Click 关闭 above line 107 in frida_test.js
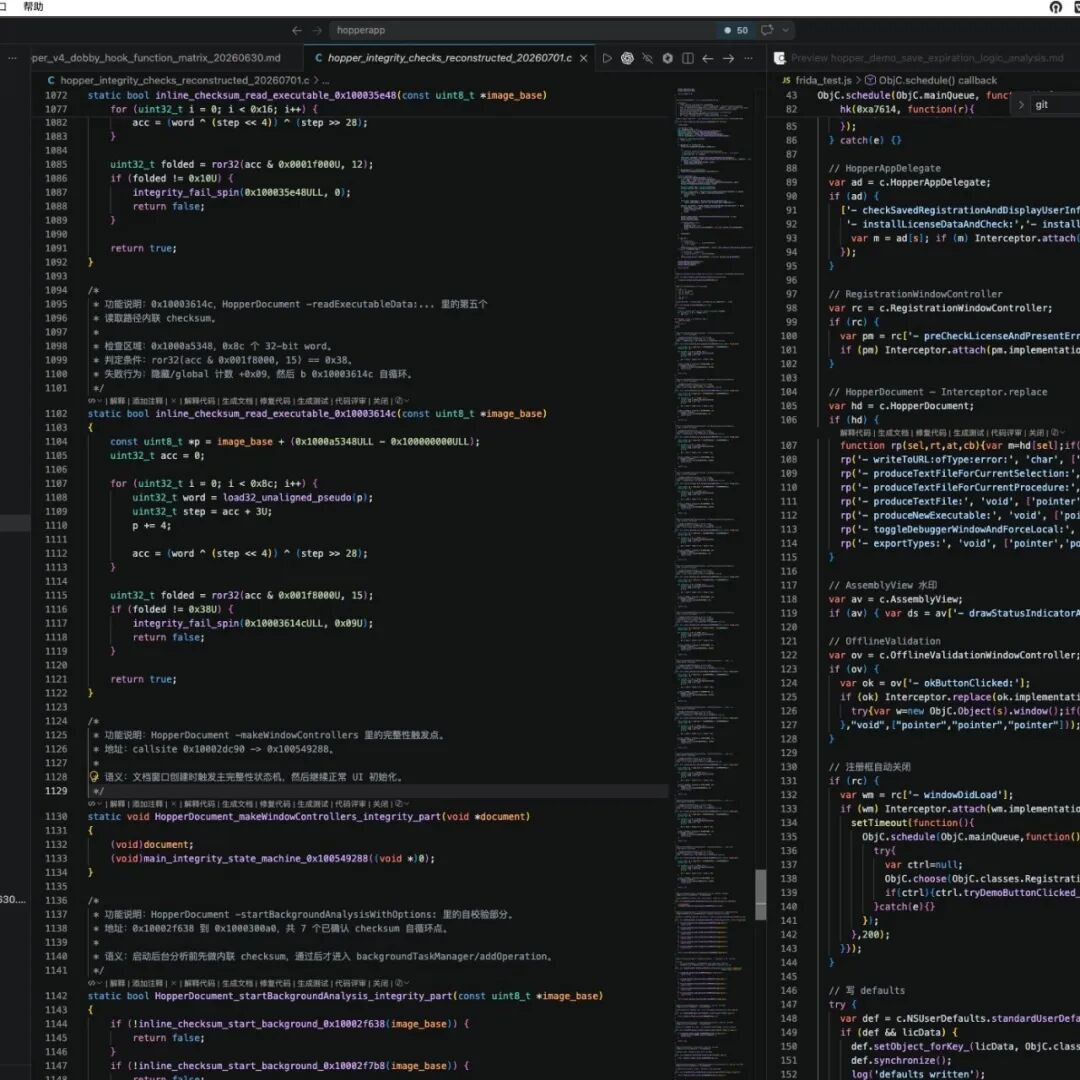This screenshot has height=1080, width=1080. (x=1037, y=433)
